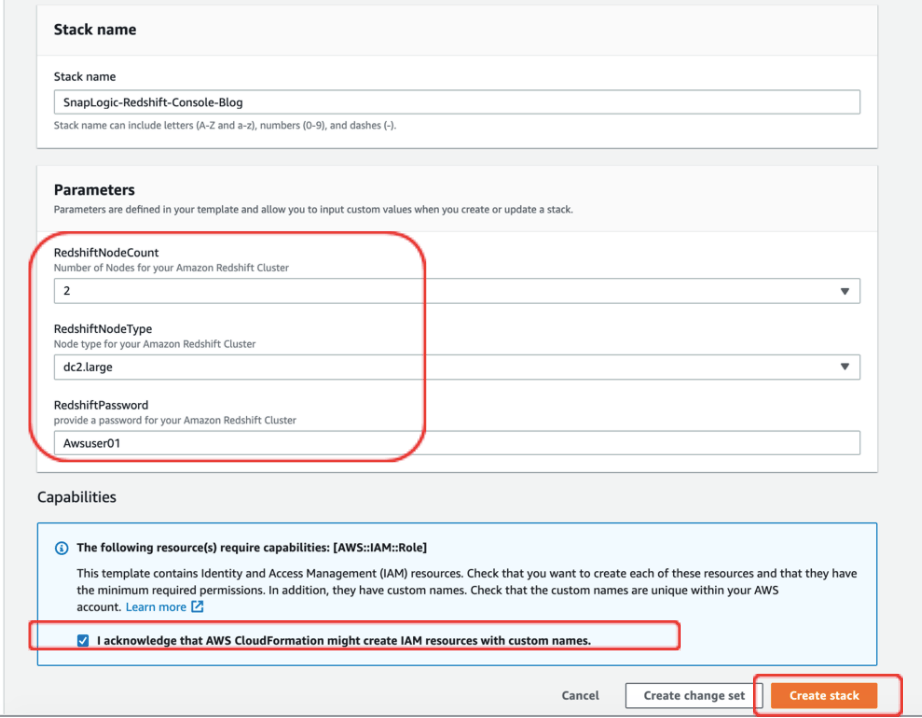The image size is (922, 718).
Task: Click the RedshiftPassword field label
Action: [101, 405]
